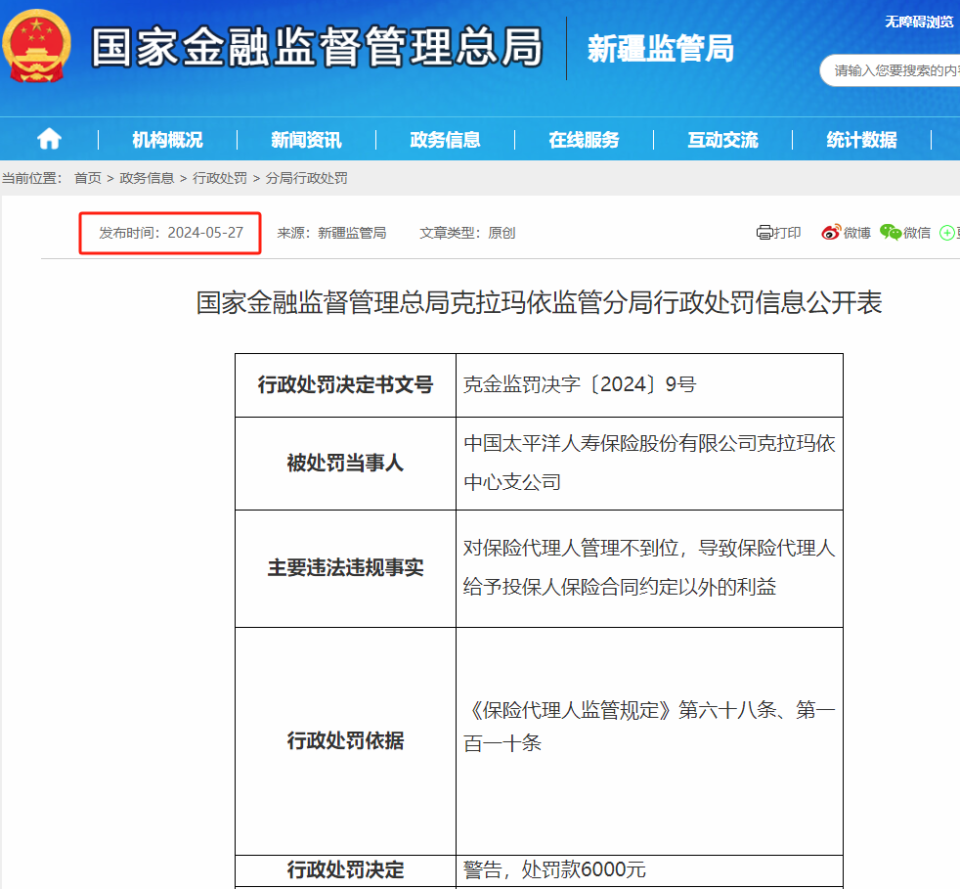Click the 警告，处罚款6000元 cell
Screen dimensions: 960x889
pyautogui.click(x=650, y=870)
